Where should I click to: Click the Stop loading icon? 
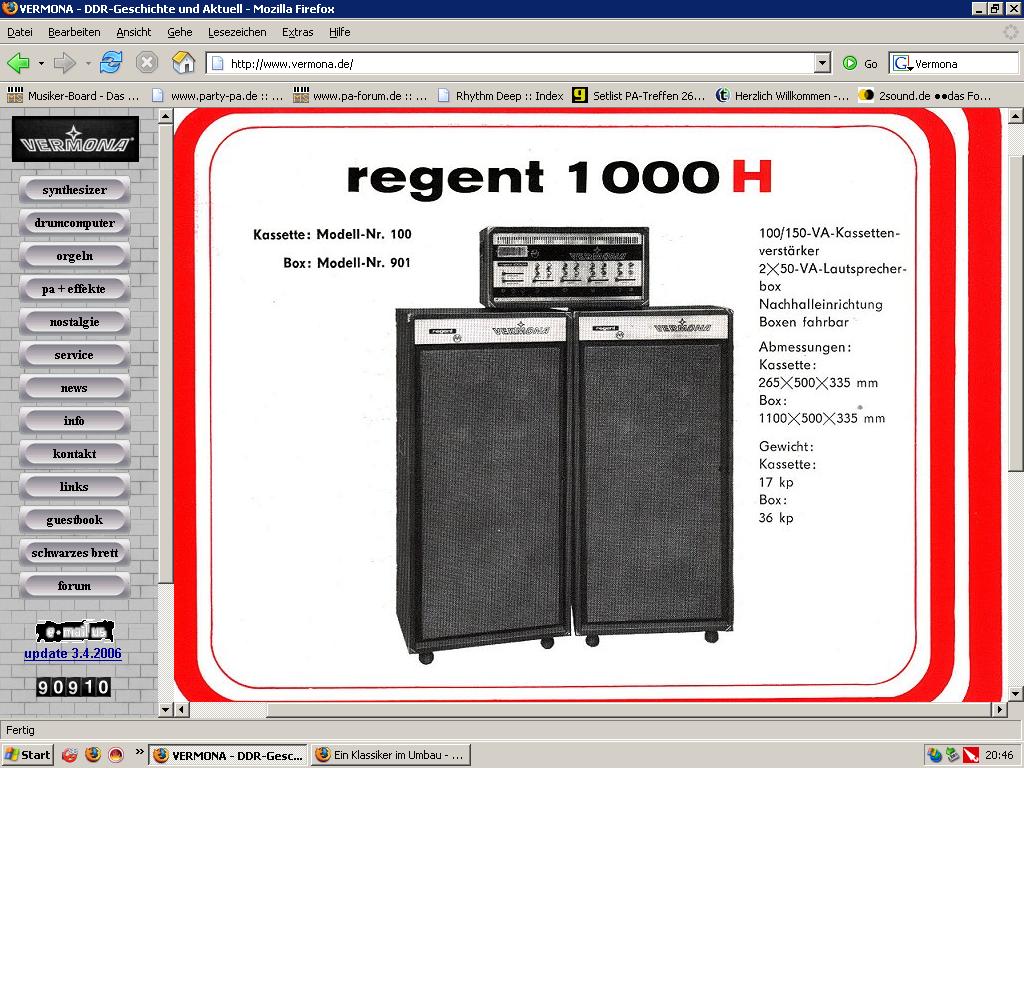147,63
